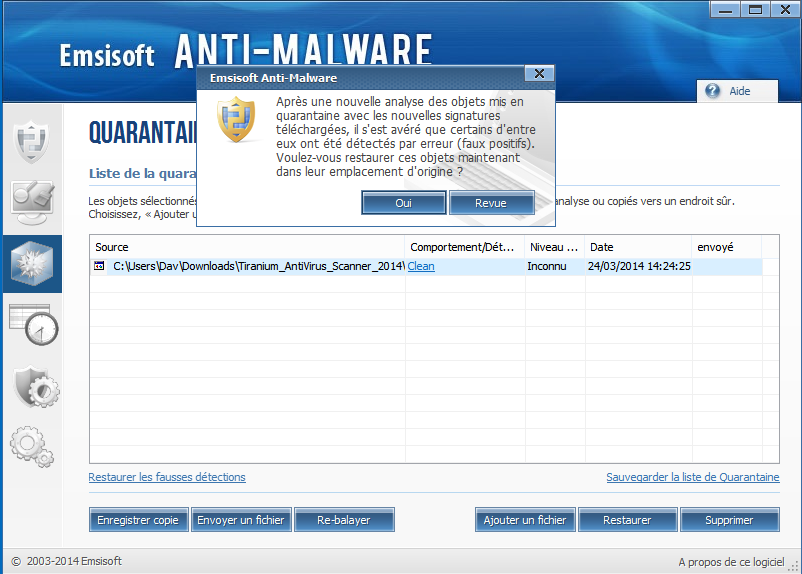Screen dimensions: 802x574
Task: Click the Emsisoft shield icon in dialog
Action: click(x=236, y=120)
